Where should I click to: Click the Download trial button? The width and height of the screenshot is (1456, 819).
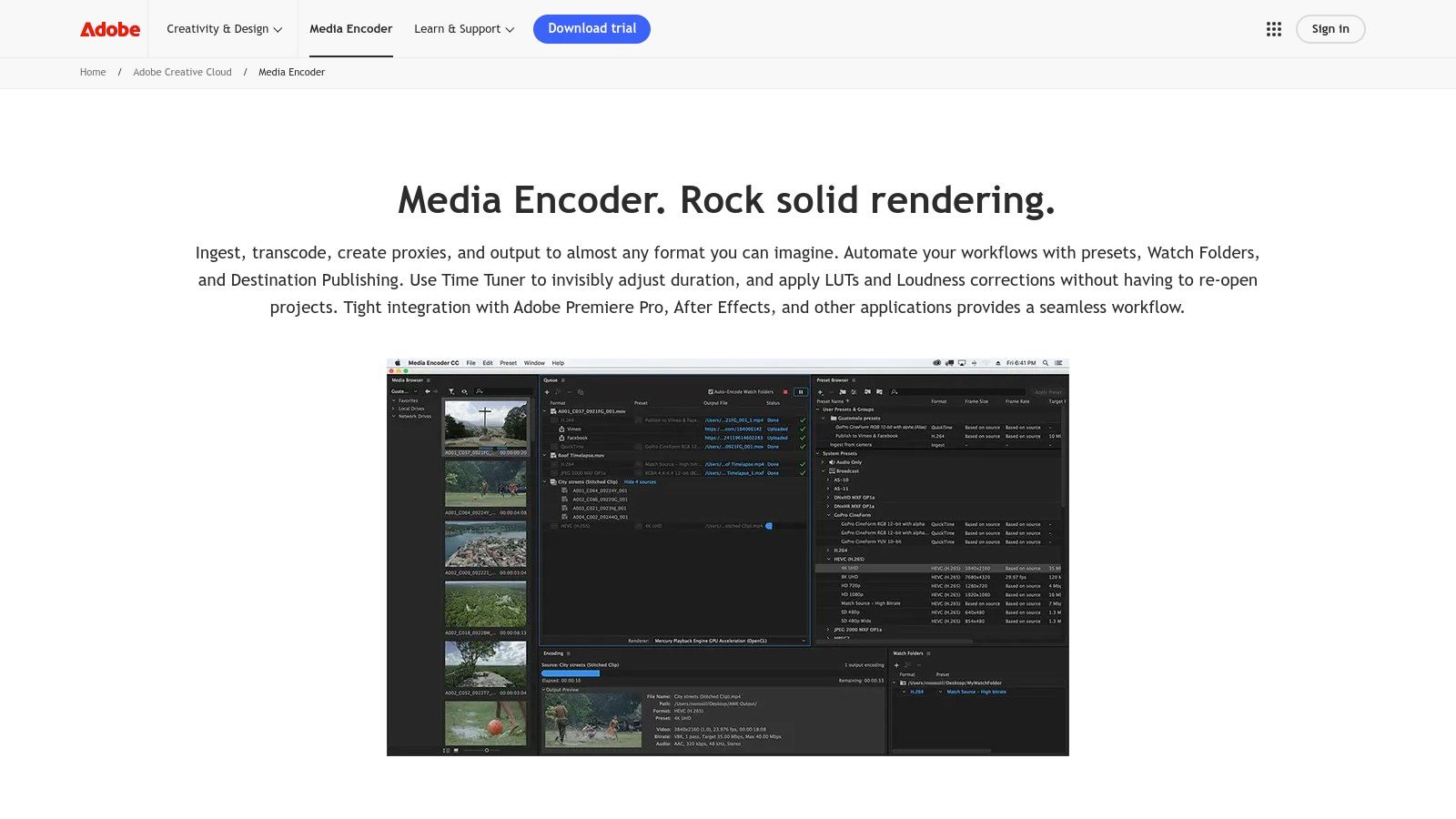(x=591, y=29)
